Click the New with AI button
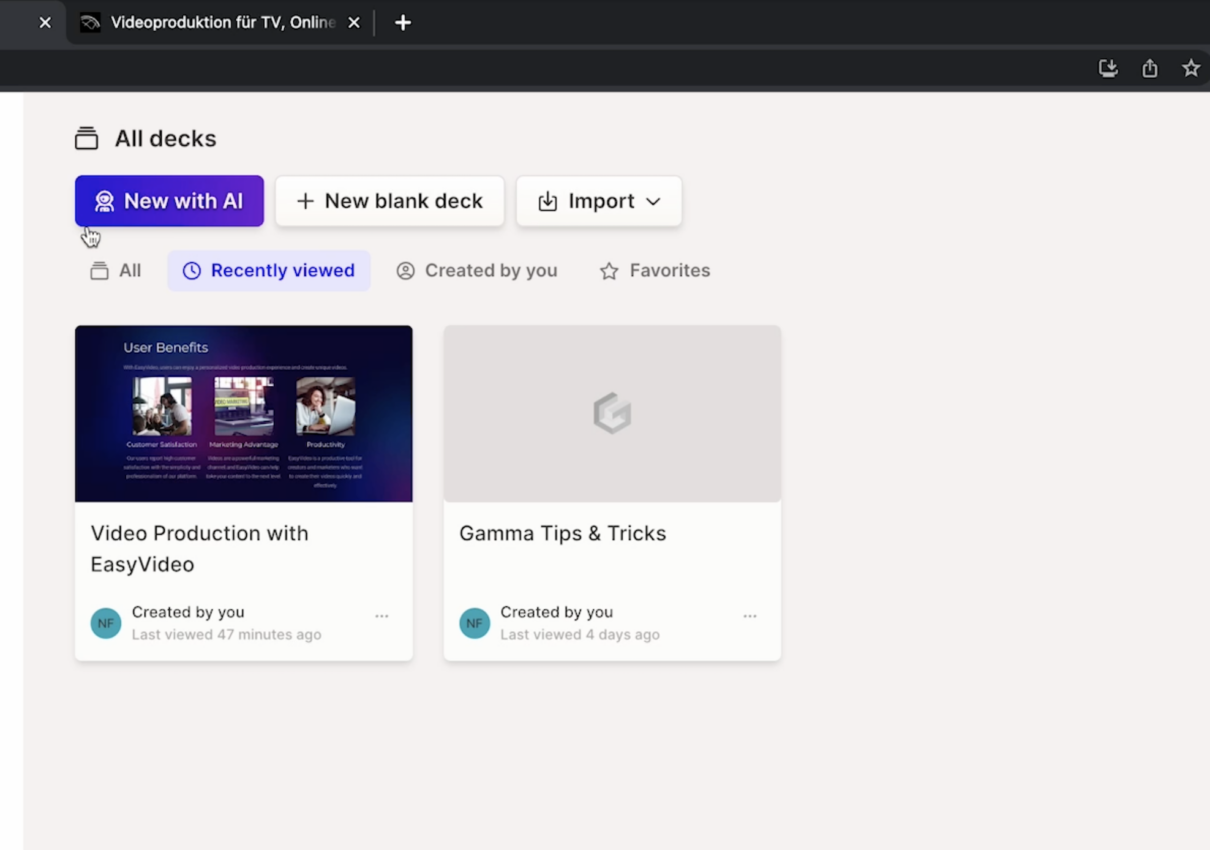 point(169,201)
